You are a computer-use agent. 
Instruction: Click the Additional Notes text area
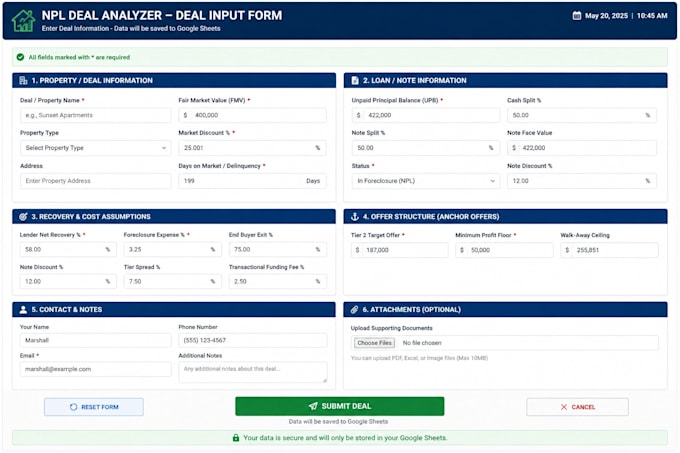click(253, 372)
